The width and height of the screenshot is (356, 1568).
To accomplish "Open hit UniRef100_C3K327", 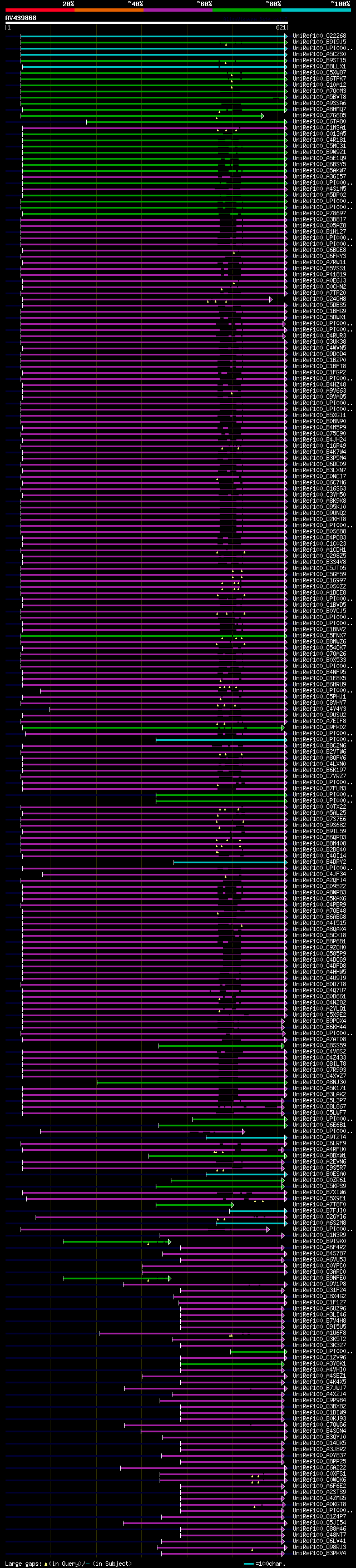I will point(319,1345).
